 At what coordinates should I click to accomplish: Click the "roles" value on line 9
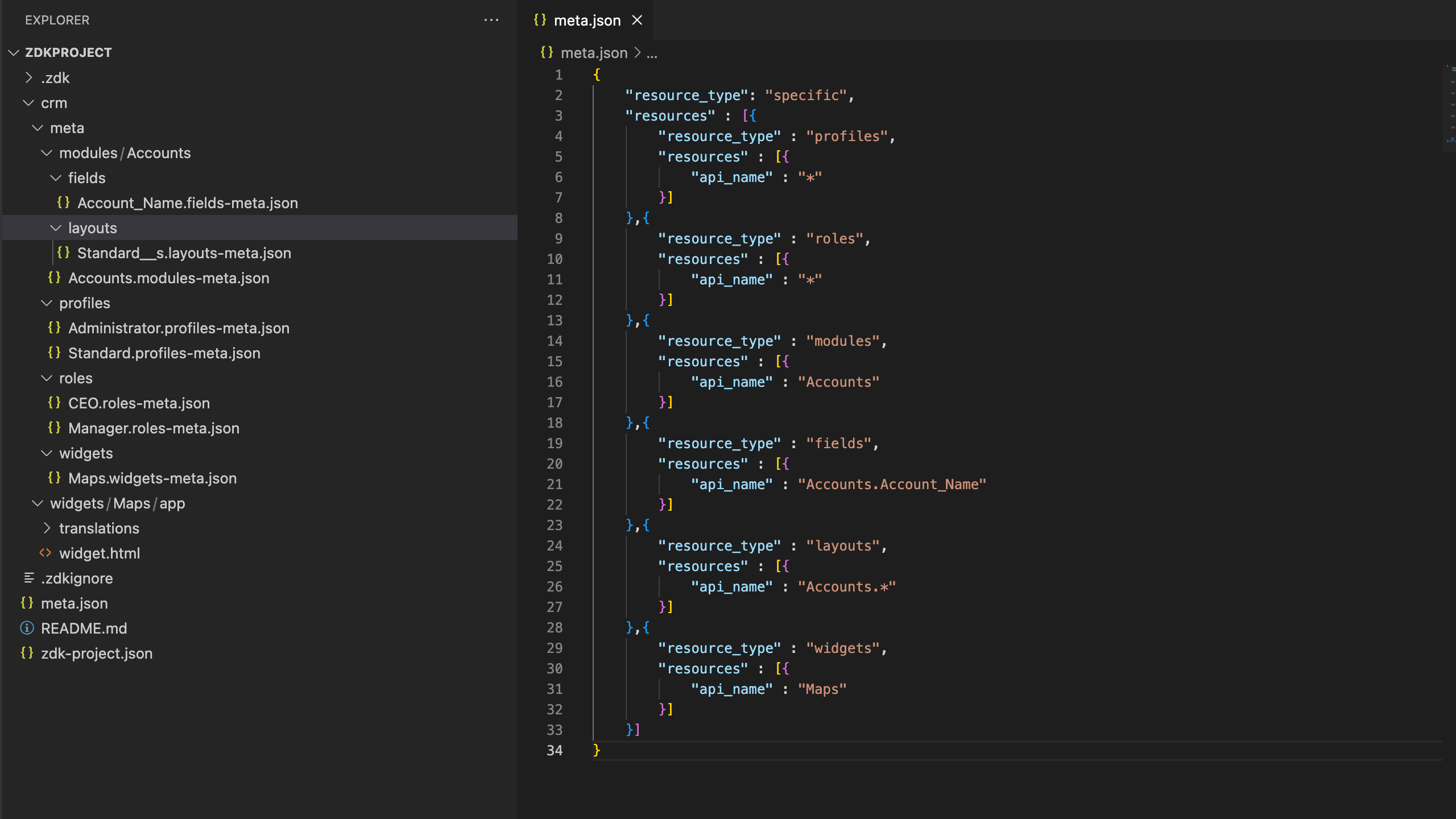(x=835, y=238)
